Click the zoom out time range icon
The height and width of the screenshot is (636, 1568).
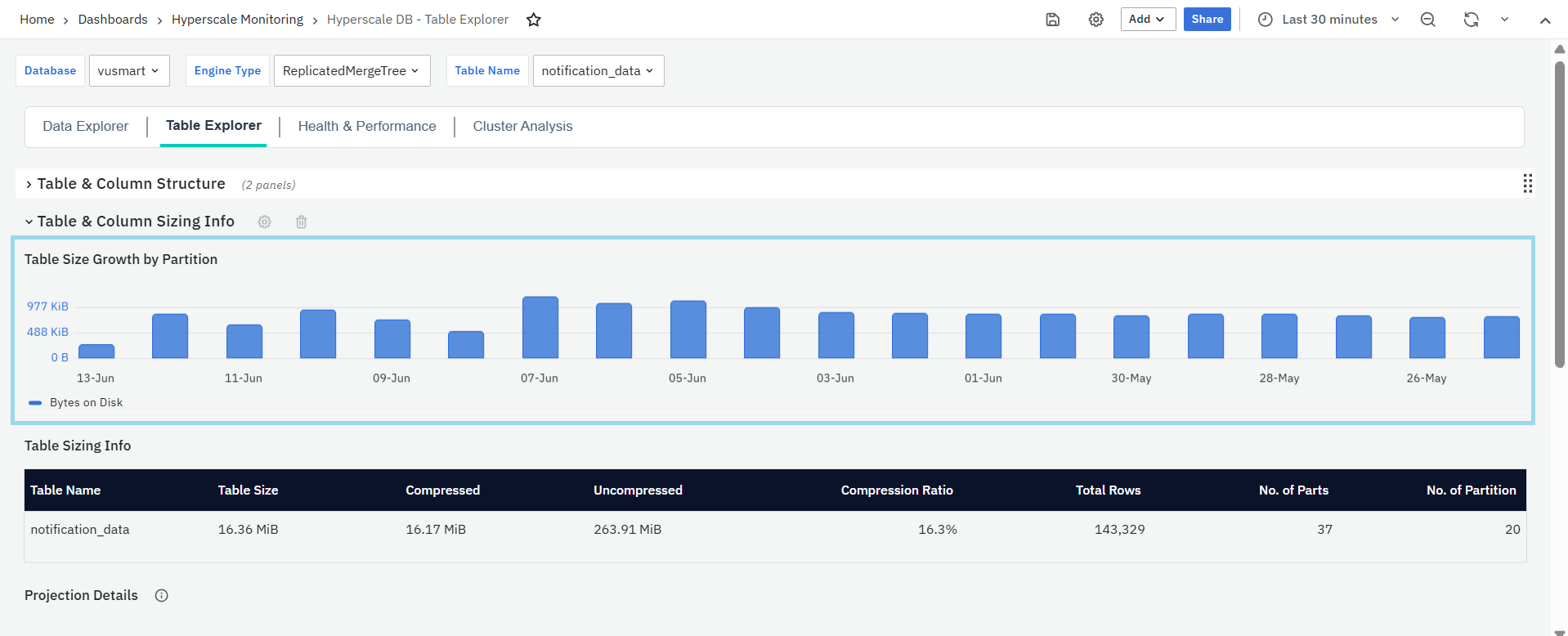(1428, 20)
